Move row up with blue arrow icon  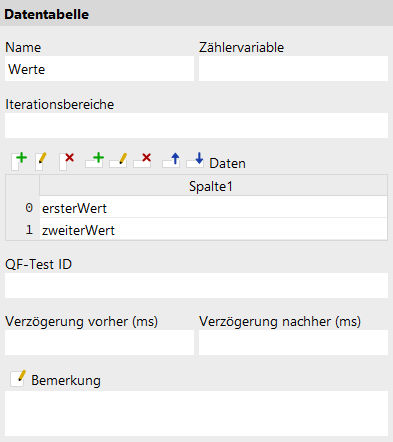(171, 160)
